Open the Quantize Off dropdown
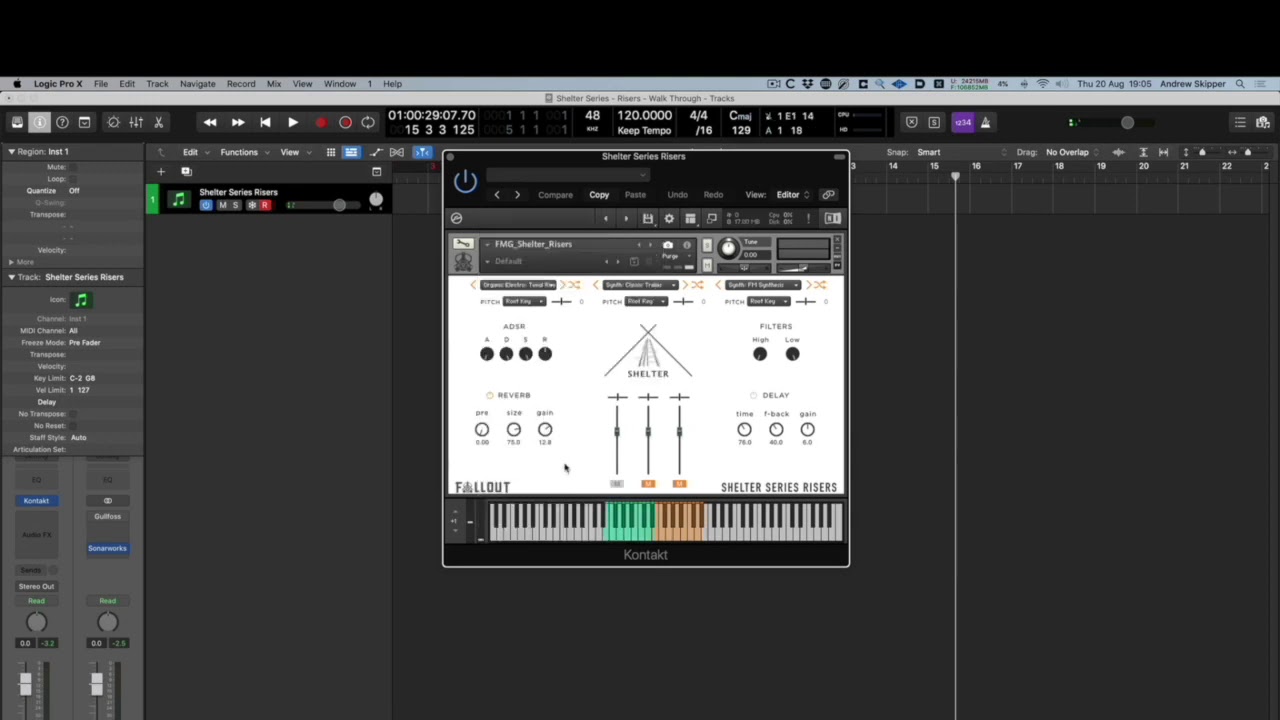The width and height of the screenshot is (1280, 720). pos(75,190)
